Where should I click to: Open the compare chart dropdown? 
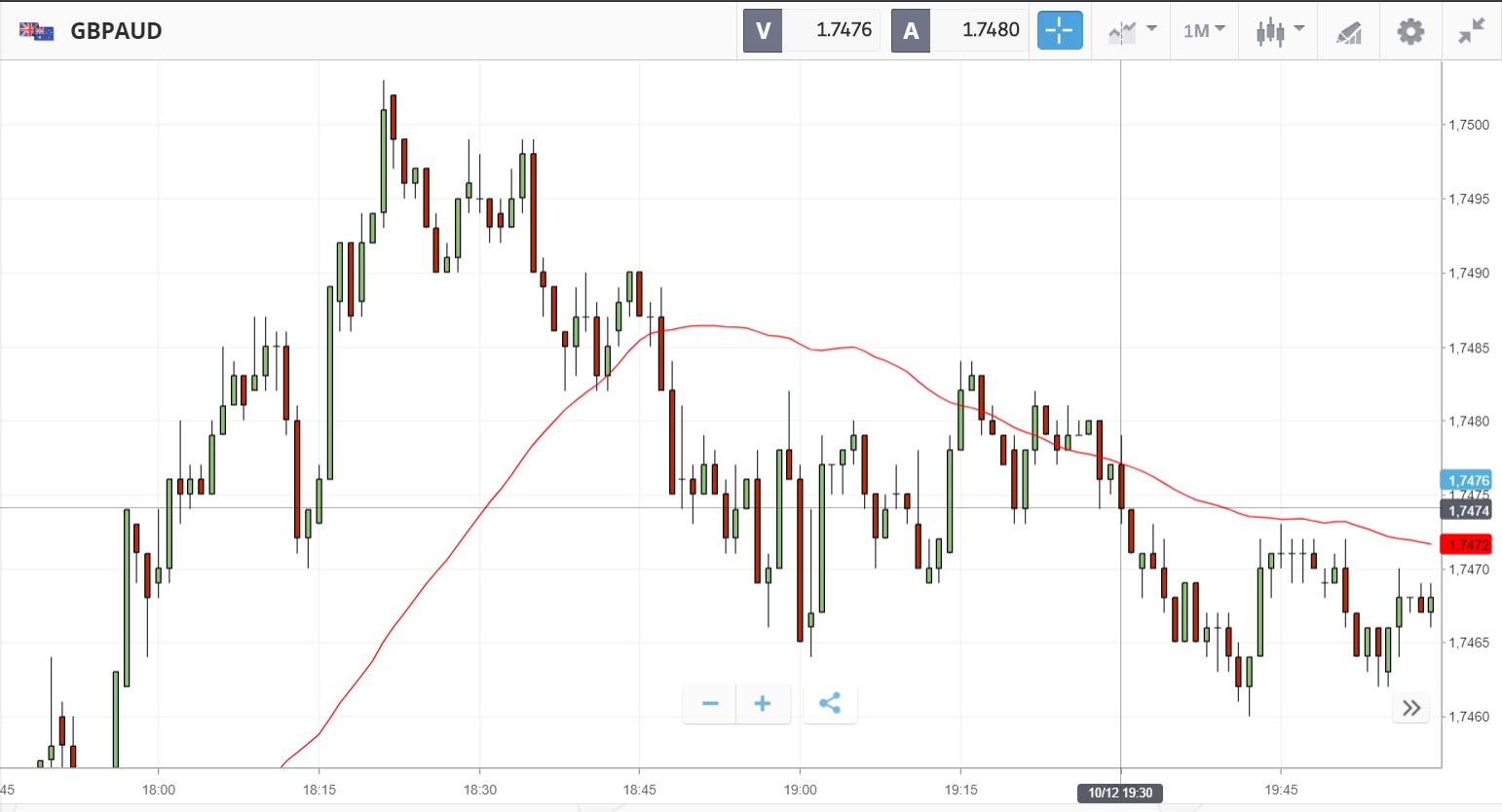coord(1132,31)
